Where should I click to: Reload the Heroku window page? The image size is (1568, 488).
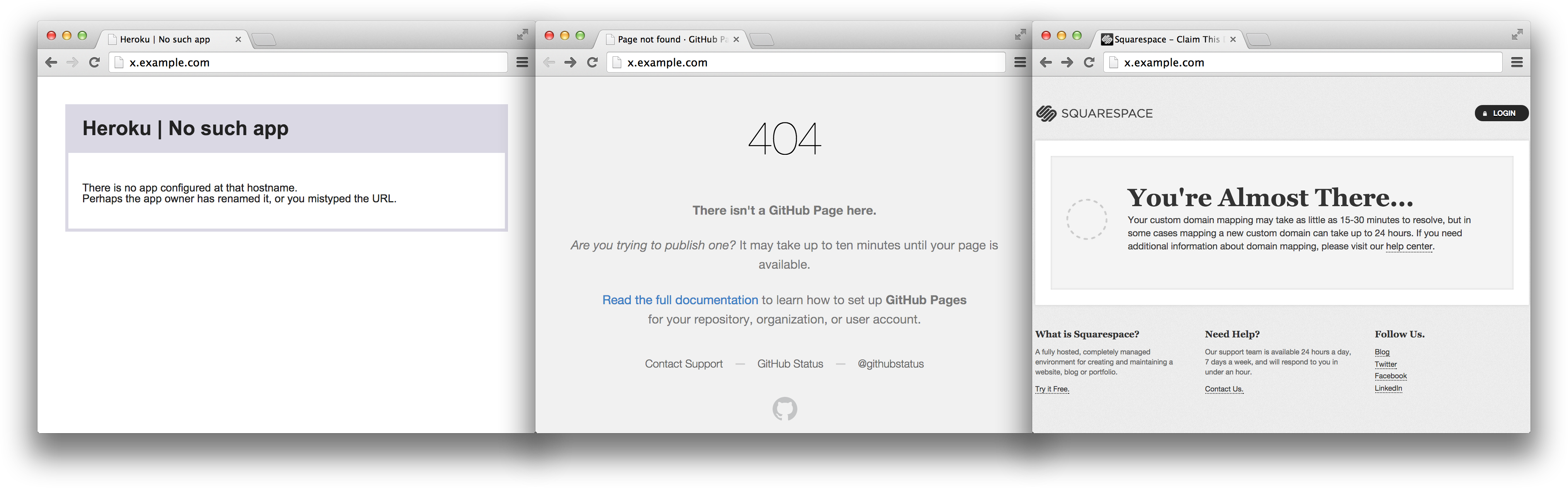[94, 62]
